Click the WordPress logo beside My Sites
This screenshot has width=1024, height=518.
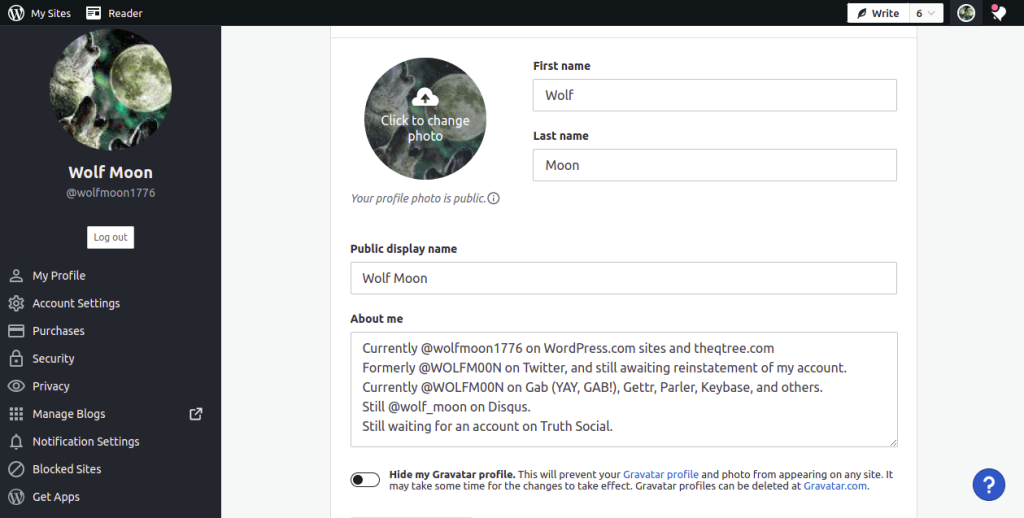coord(16,12)
